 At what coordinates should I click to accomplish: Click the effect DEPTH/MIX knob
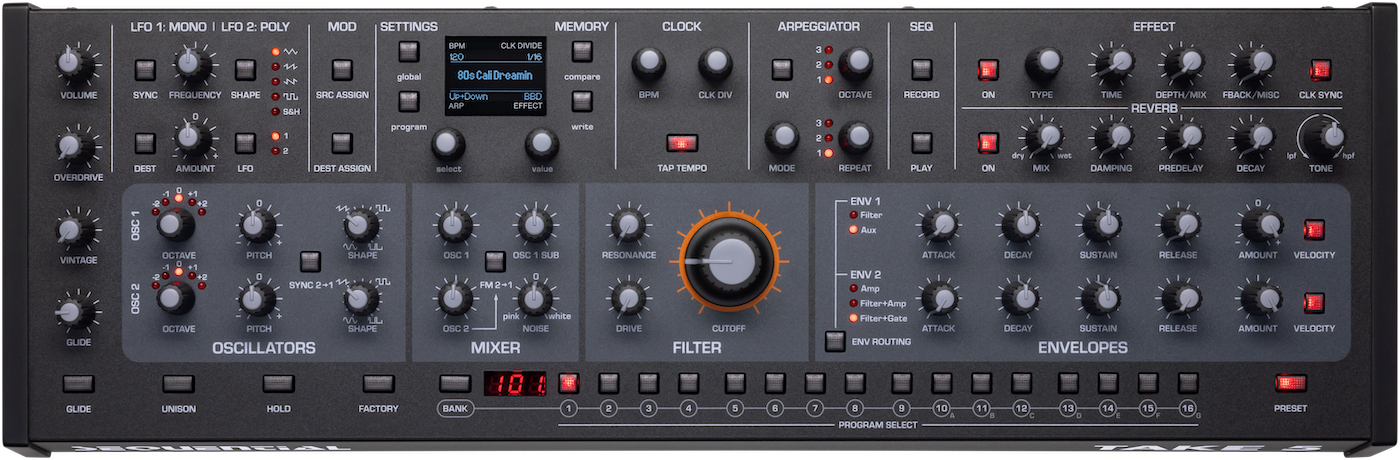click(1182, 65)
